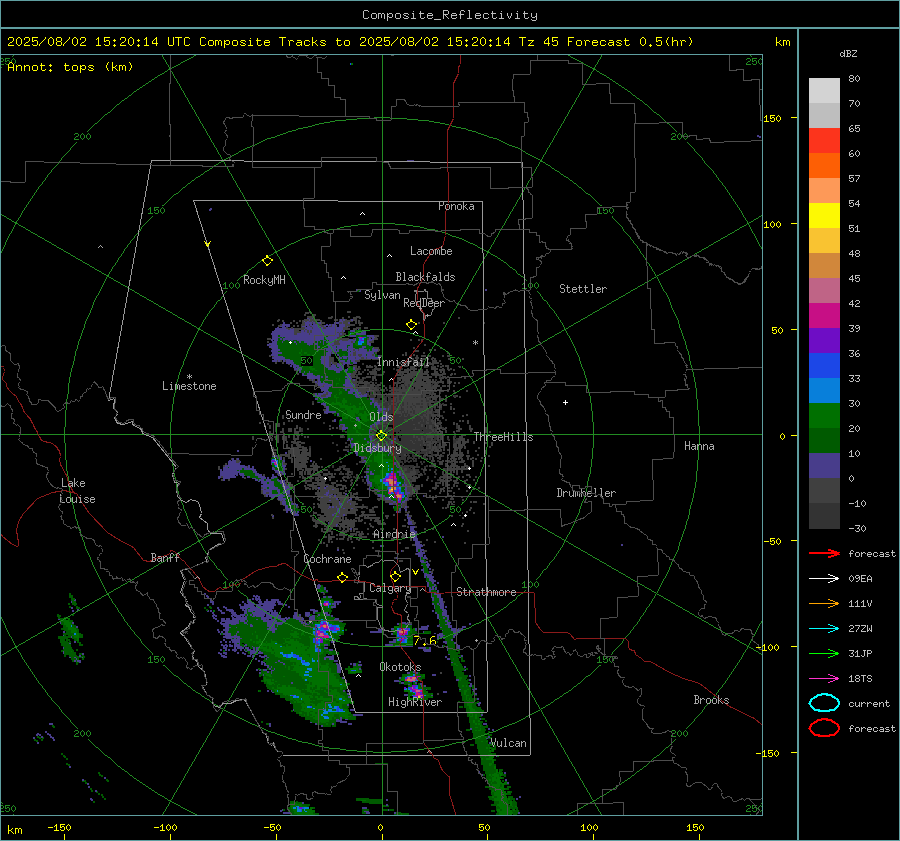The image size is (900, 841).
Task: Click the magenta 18TS track arrow
Action: coord(824,679)
